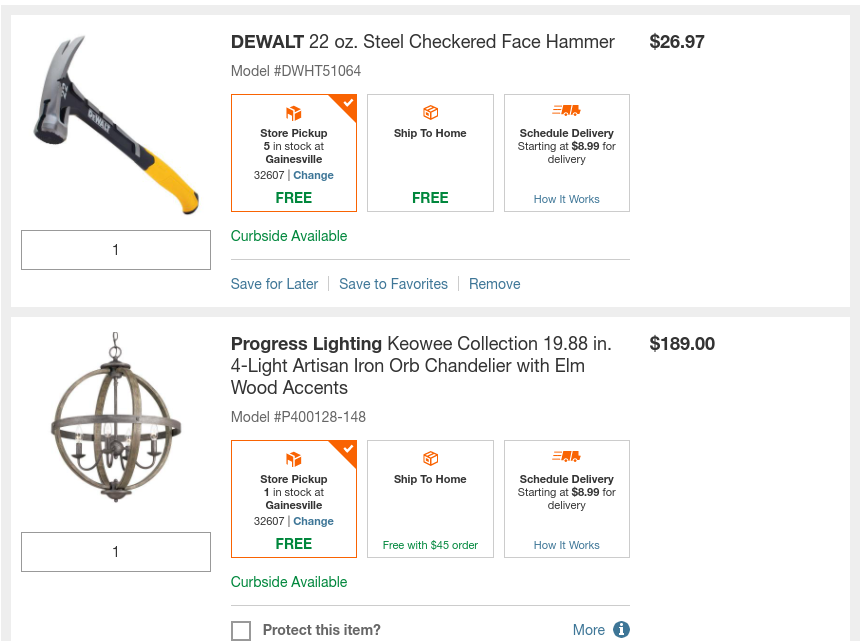Change pickup store for the chandelier

(x=313, y=521)
